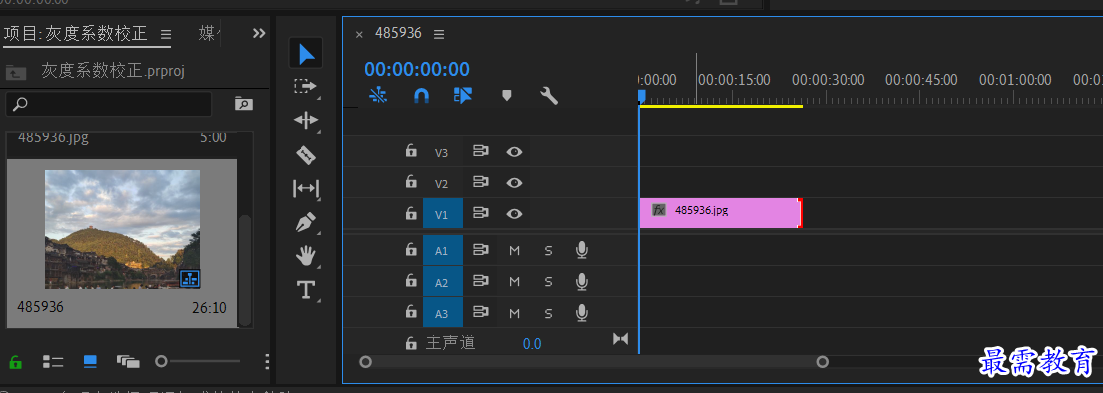The height and width of the screenshot is (393, 1103).
Task: Target track V1 header
Action: tap(442, 214)
